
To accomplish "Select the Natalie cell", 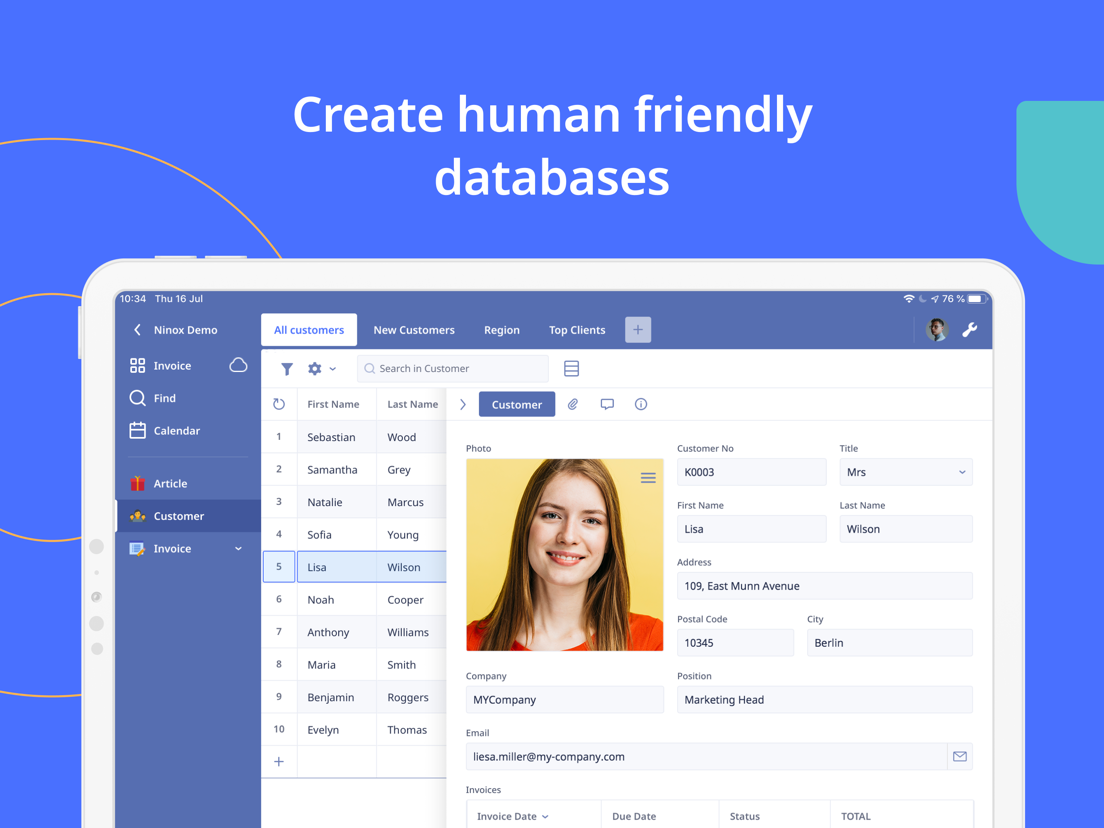I will pyautogui.click(x=337, y=502).
